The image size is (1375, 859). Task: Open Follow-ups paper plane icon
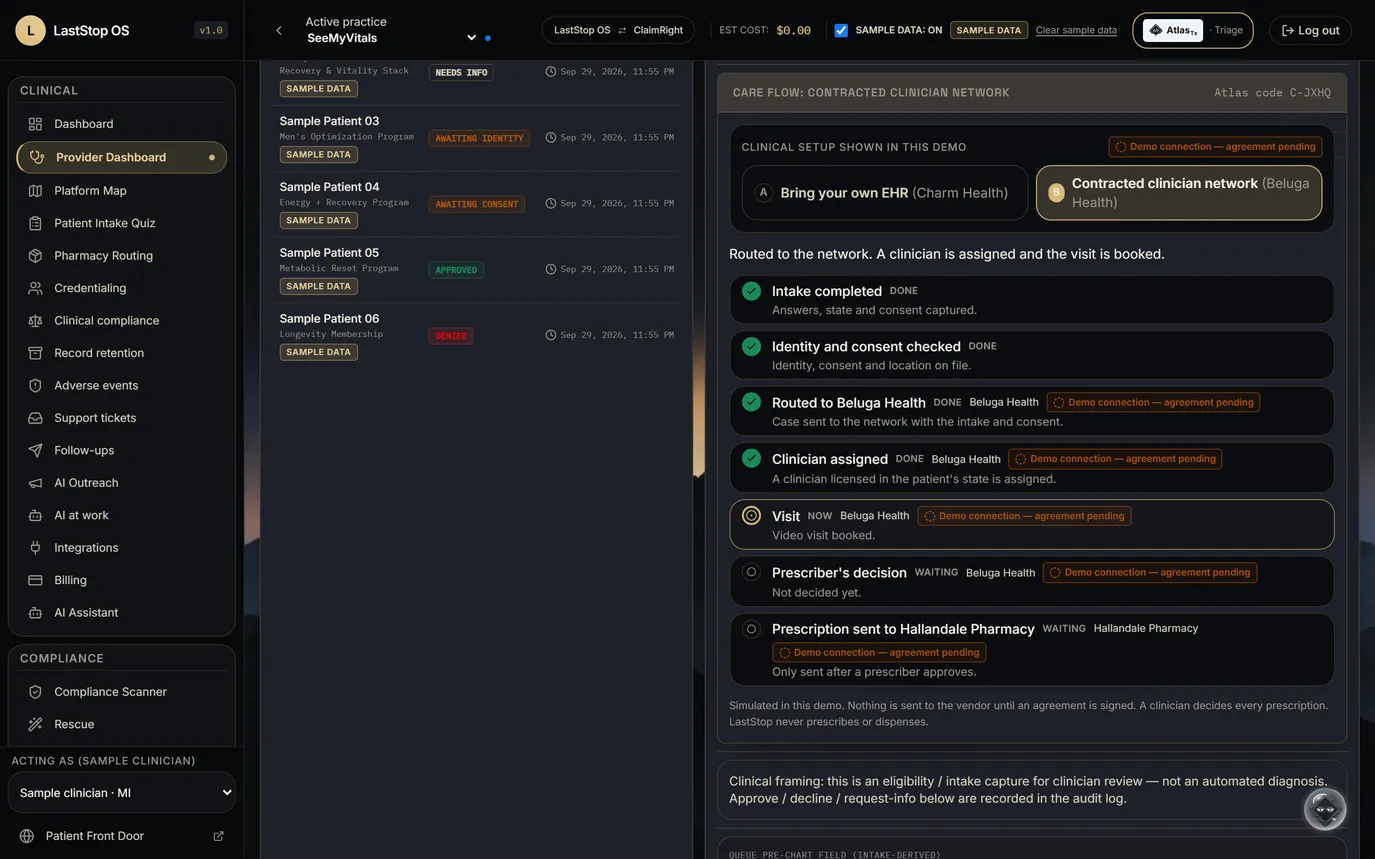tap(35, 451)
